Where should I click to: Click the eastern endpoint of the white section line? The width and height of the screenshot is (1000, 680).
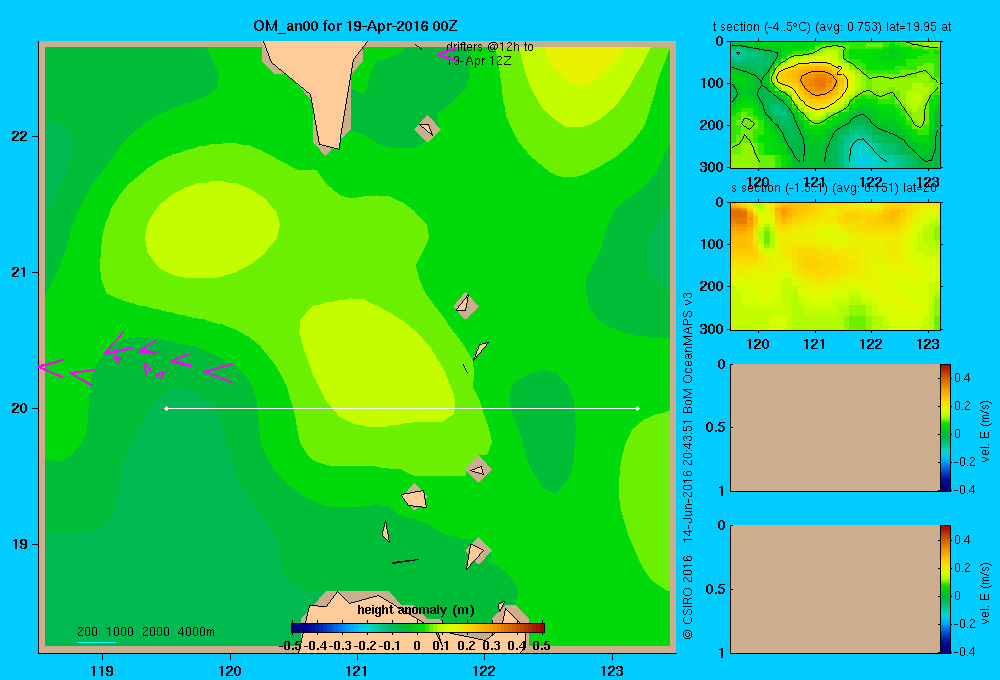coord(638,408)
